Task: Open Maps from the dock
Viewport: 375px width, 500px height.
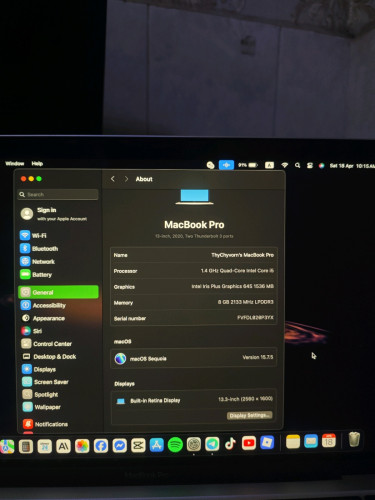Action: click(x=7, y=447)
